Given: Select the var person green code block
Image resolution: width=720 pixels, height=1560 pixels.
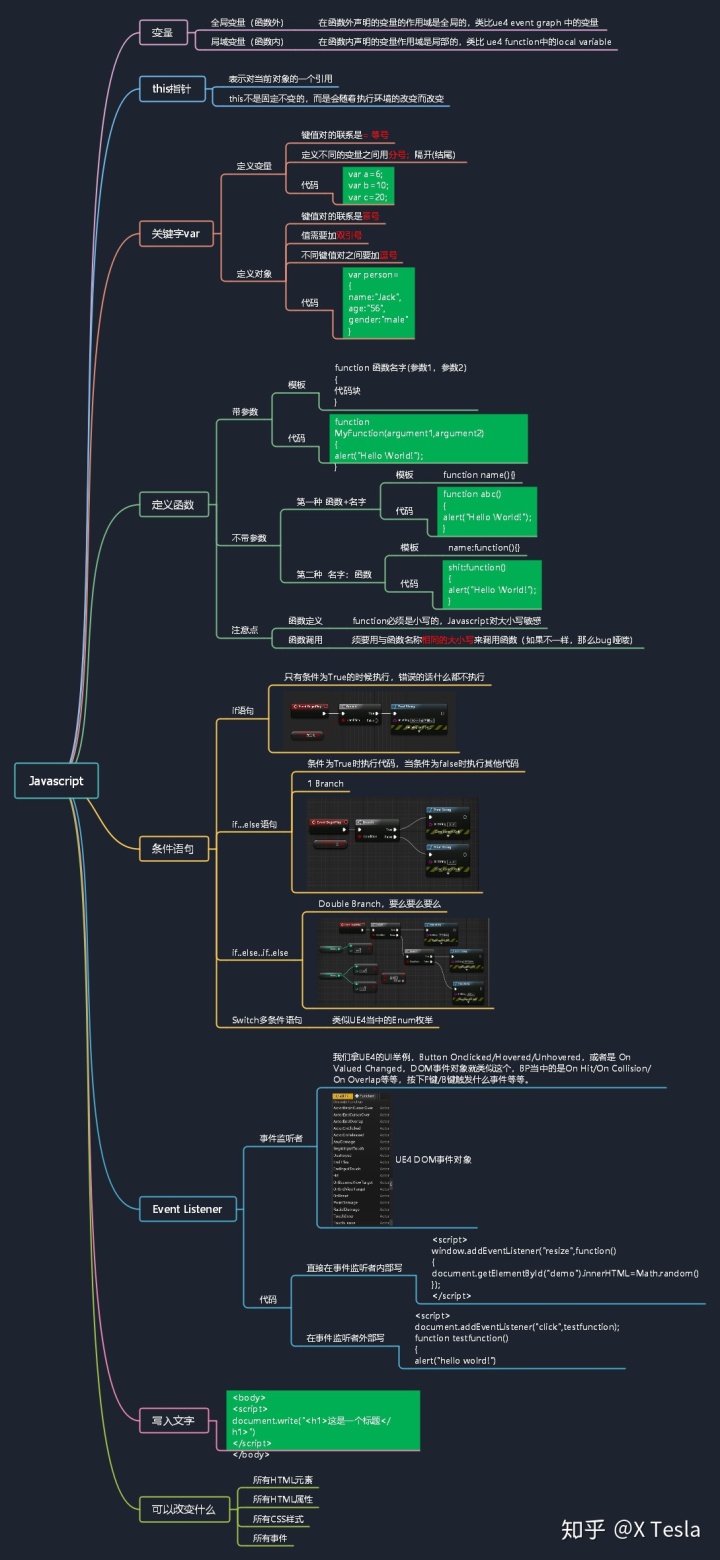Looking at the screenshot, I should coord(378,302).
